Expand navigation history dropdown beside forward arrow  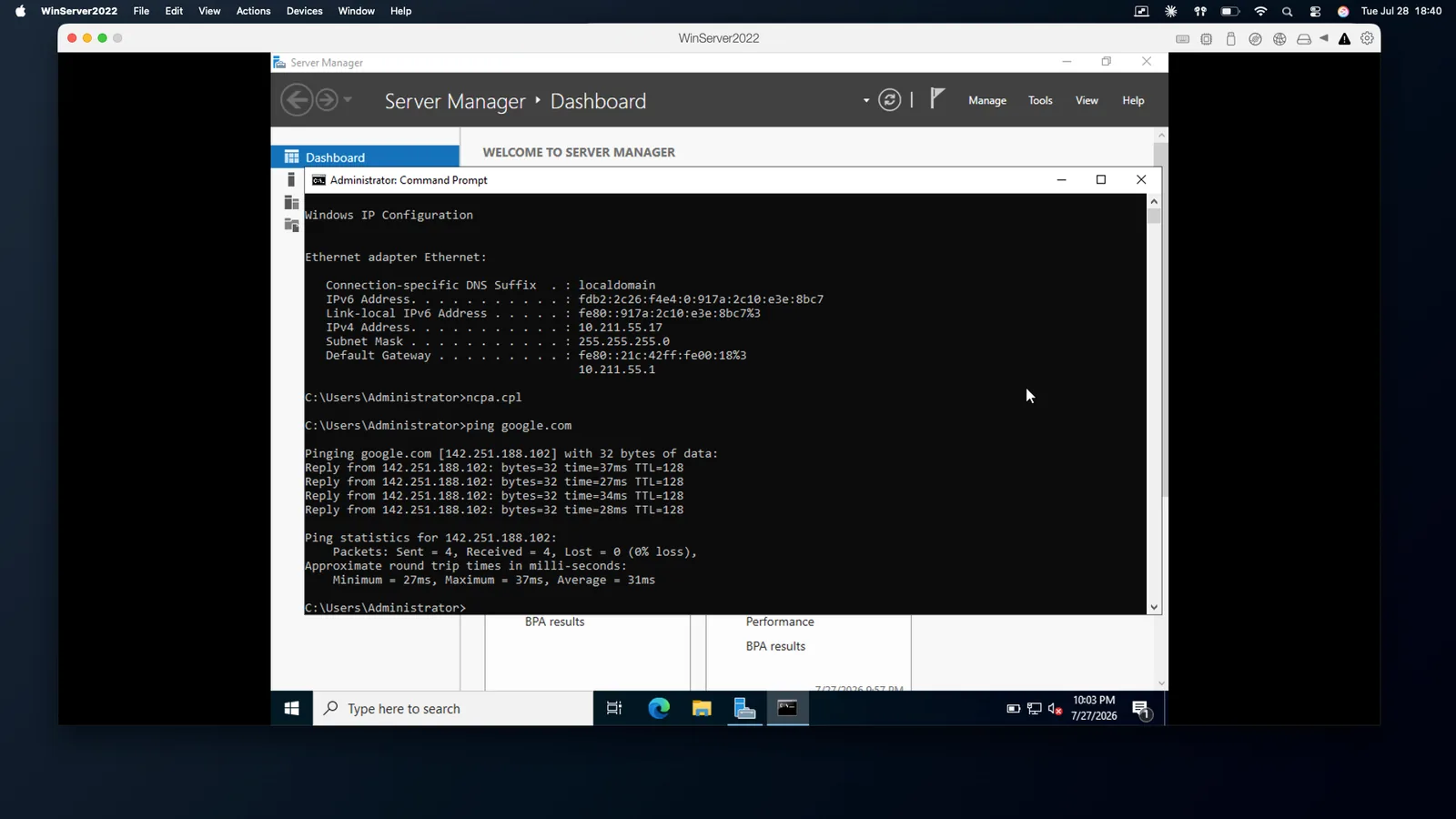pyautogui.click(x=348, y=100)
